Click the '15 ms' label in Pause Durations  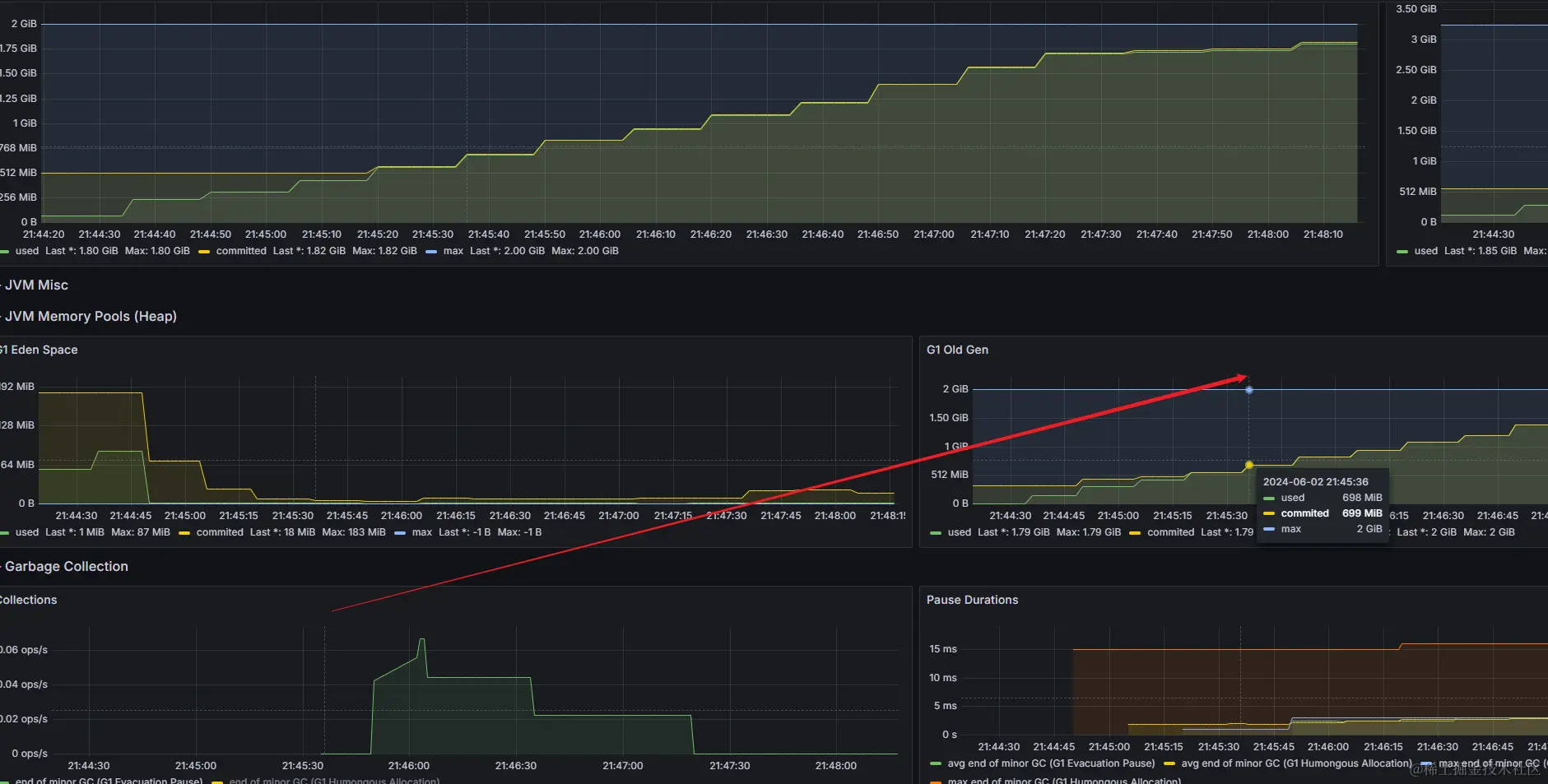(943, 649)
